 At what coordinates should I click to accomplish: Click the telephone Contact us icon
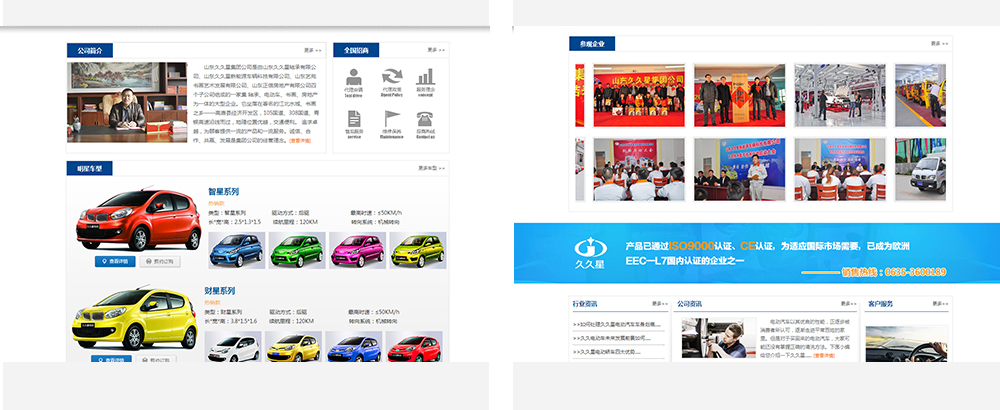(425, 119)
